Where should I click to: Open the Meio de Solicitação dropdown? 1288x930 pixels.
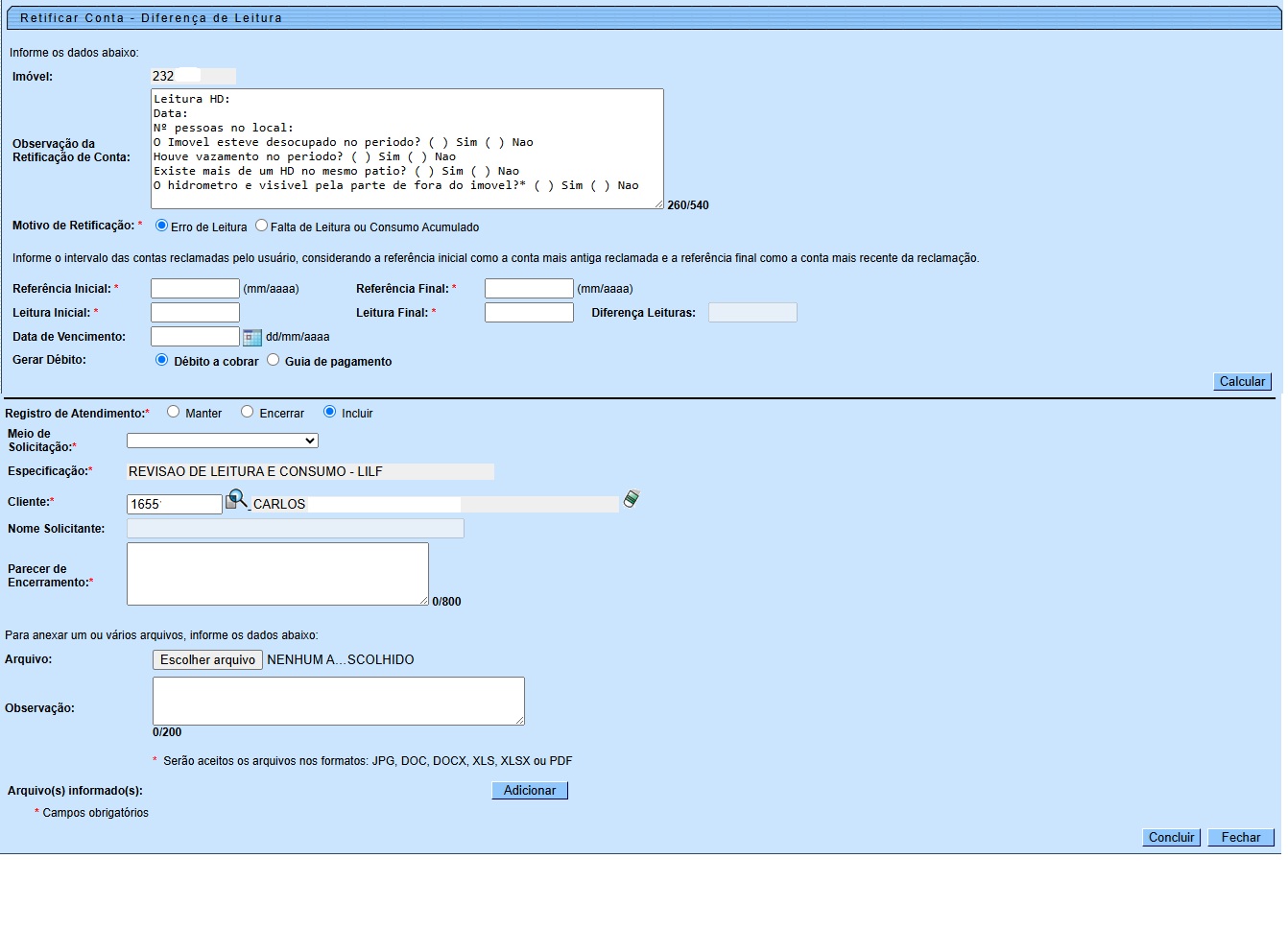(x=223, y=441)
